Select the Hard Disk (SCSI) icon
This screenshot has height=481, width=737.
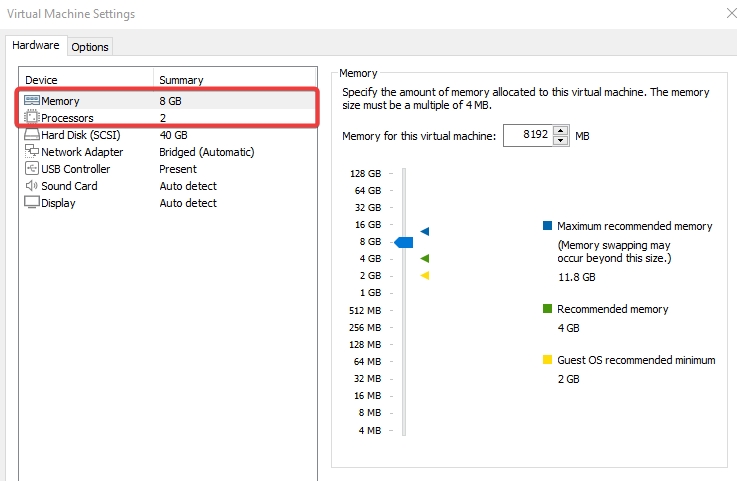coord(32,135)
